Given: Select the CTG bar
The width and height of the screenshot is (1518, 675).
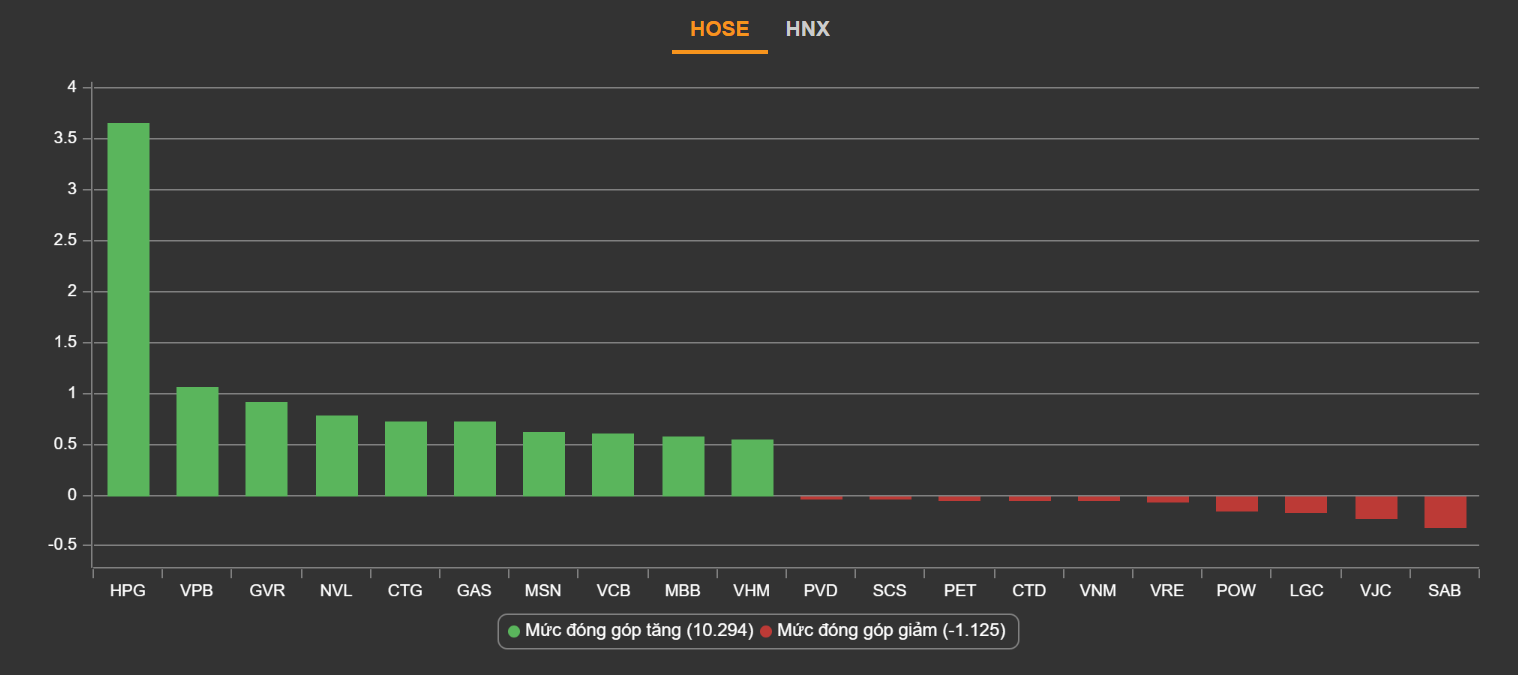Looking at the screenshot, I should 405,459.
